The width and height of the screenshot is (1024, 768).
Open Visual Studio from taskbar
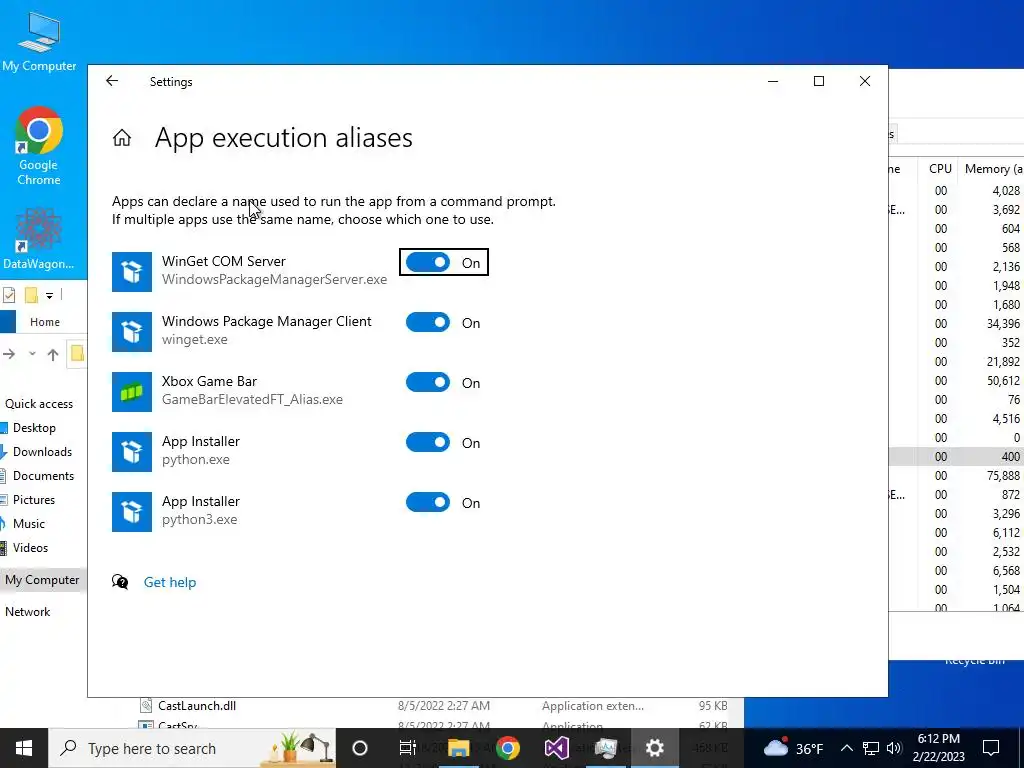pos(557,748)
